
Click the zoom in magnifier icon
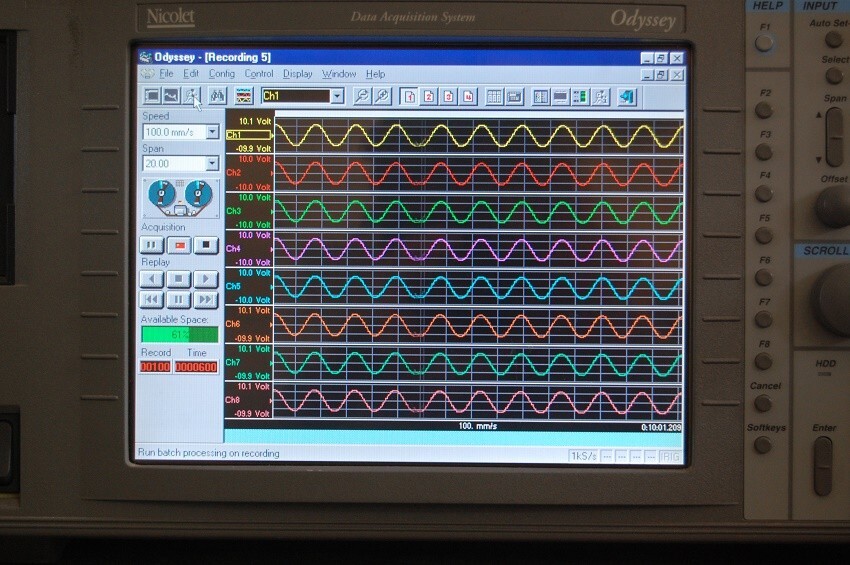click(x=382, y=97)
